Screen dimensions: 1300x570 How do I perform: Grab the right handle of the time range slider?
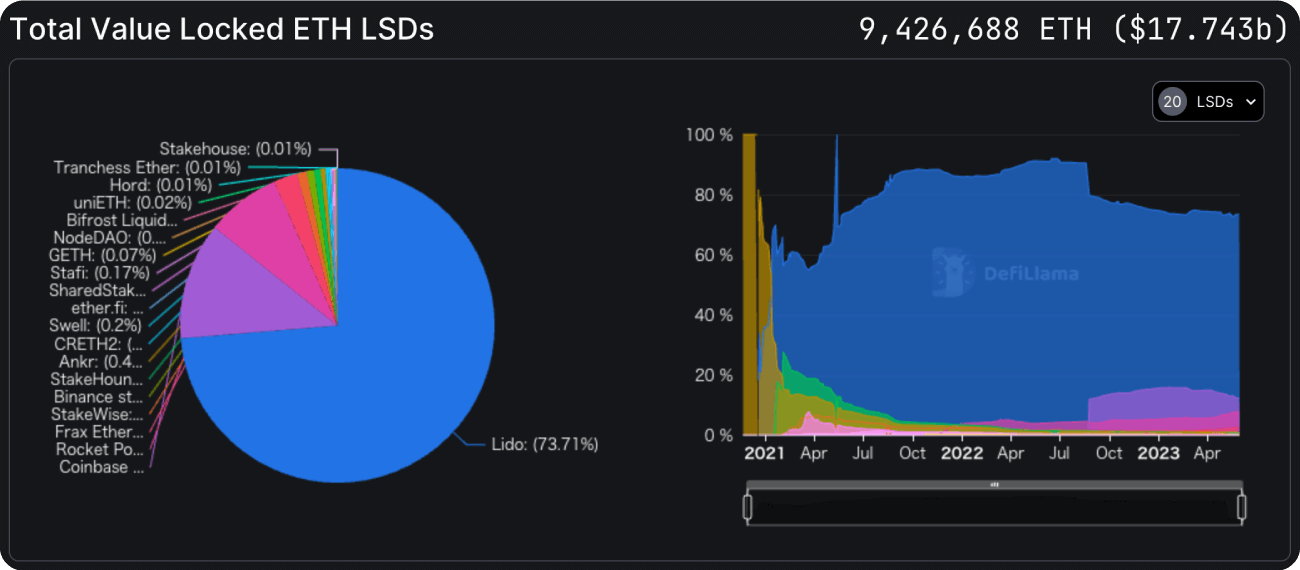tap(1241, 507)
